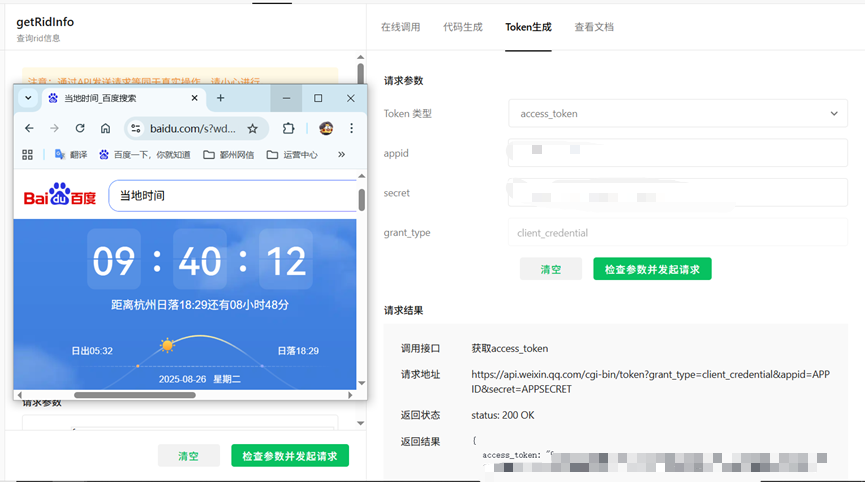This screenshot has height=482, width=865.
Task: Go to the browser home page
Action: tap(105, 128)
